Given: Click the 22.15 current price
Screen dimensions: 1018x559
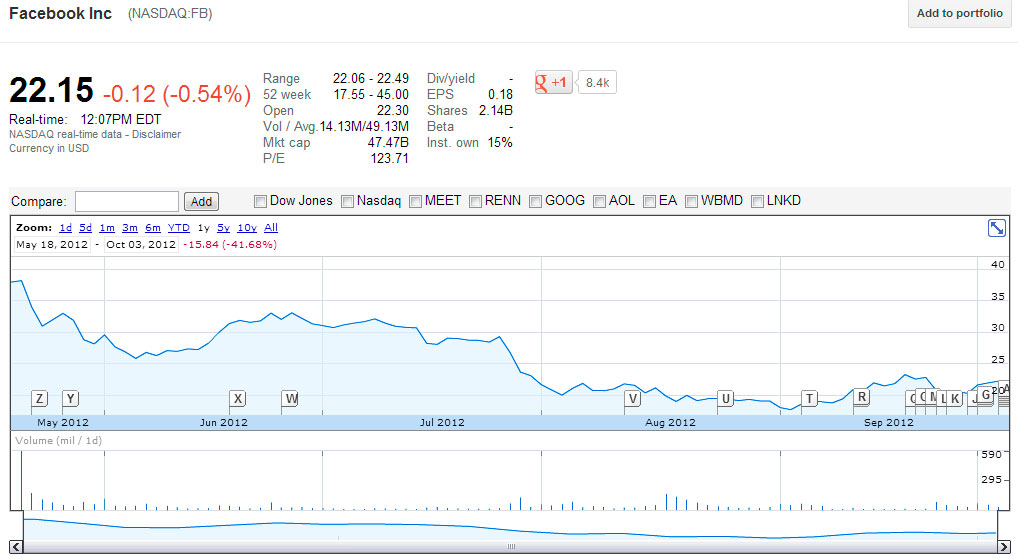Looking at the screenshot, I should click(51, 90).
